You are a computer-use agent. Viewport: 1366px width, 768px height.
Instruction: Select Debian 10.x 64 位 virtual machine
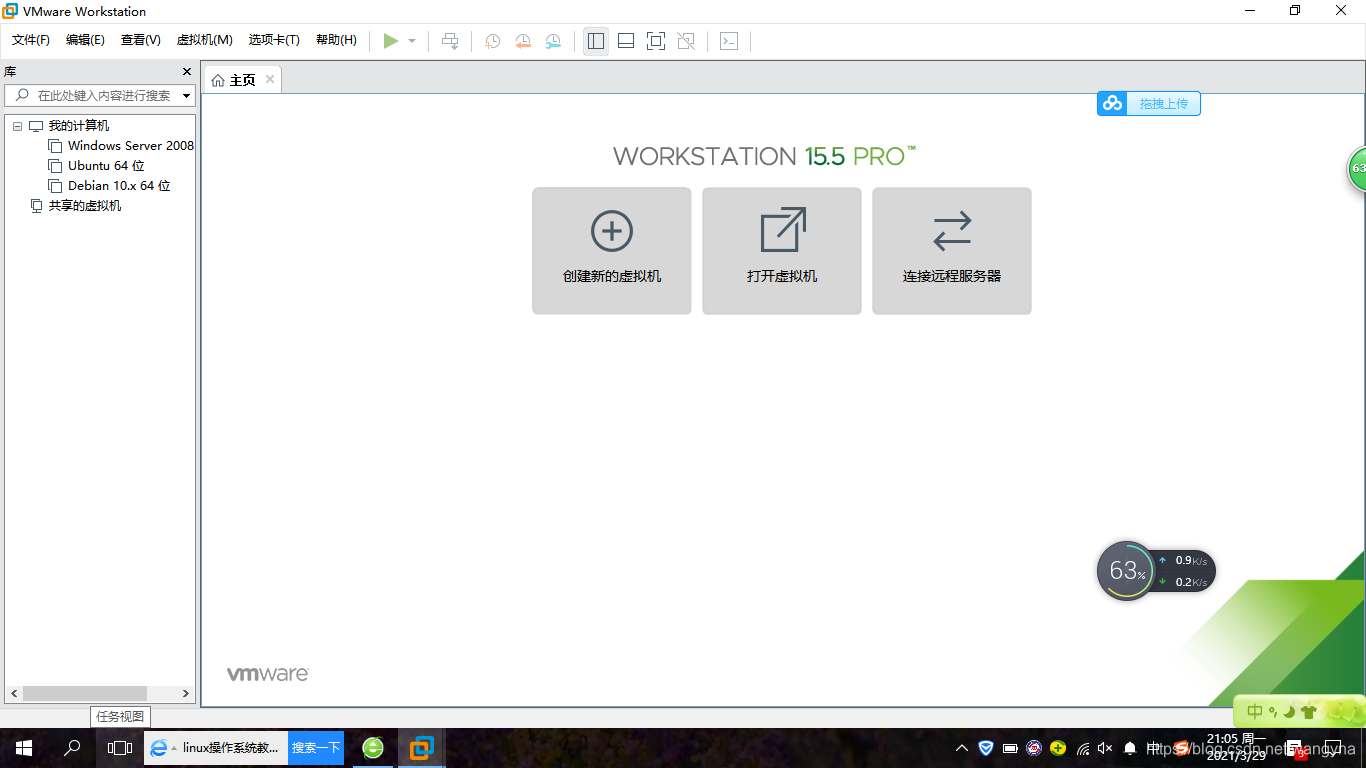(x=119, y=186)
